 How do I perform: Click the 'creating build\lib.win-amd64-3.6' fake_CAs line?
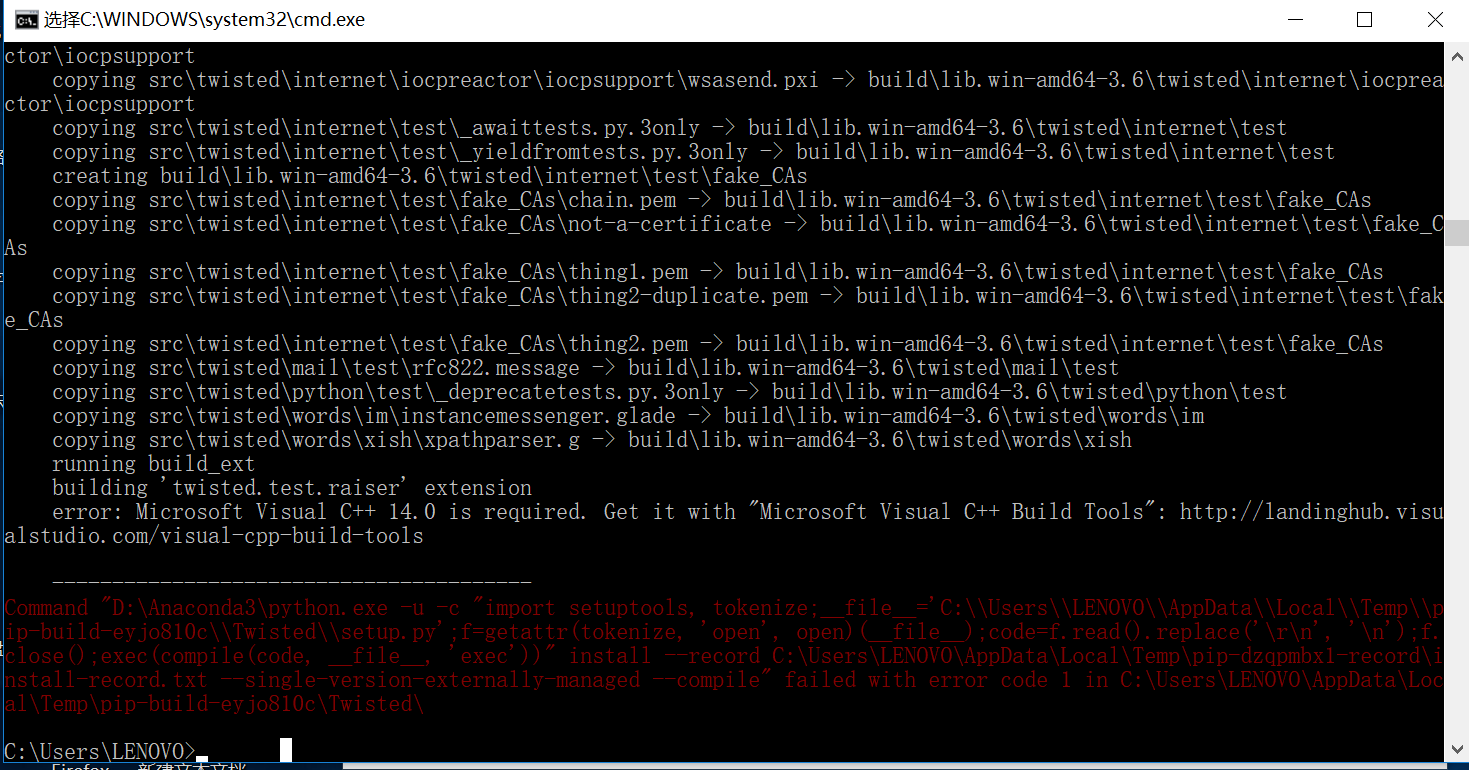point(429,176)
